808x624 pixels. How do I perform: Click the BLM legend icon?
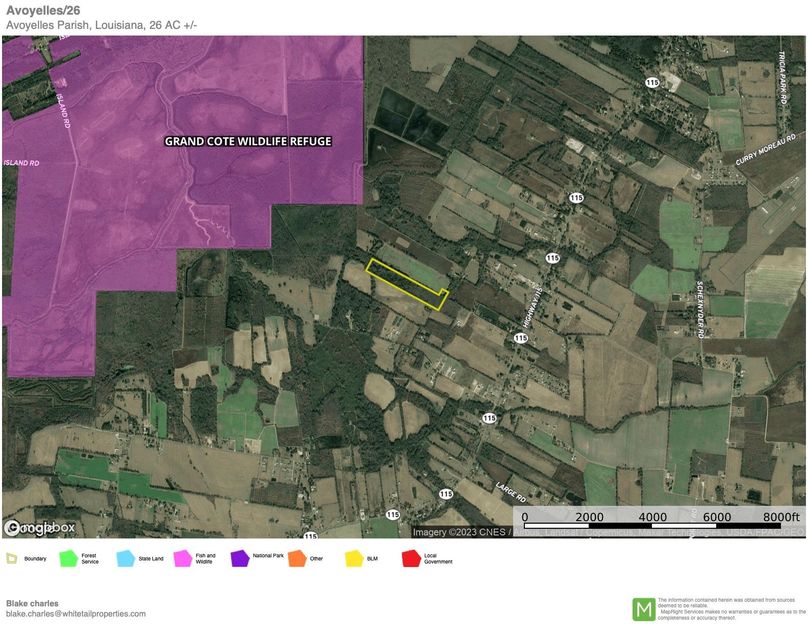coord(352,560)
